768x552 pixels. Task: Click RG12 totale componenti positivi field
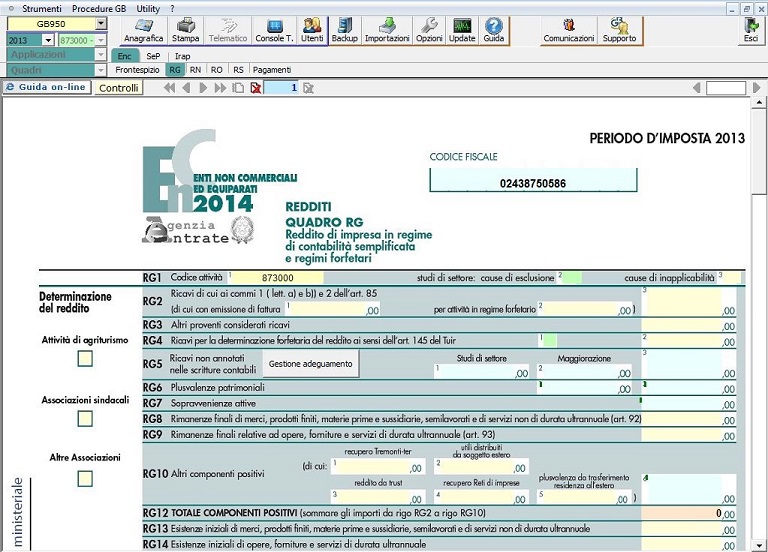point(688,513)
